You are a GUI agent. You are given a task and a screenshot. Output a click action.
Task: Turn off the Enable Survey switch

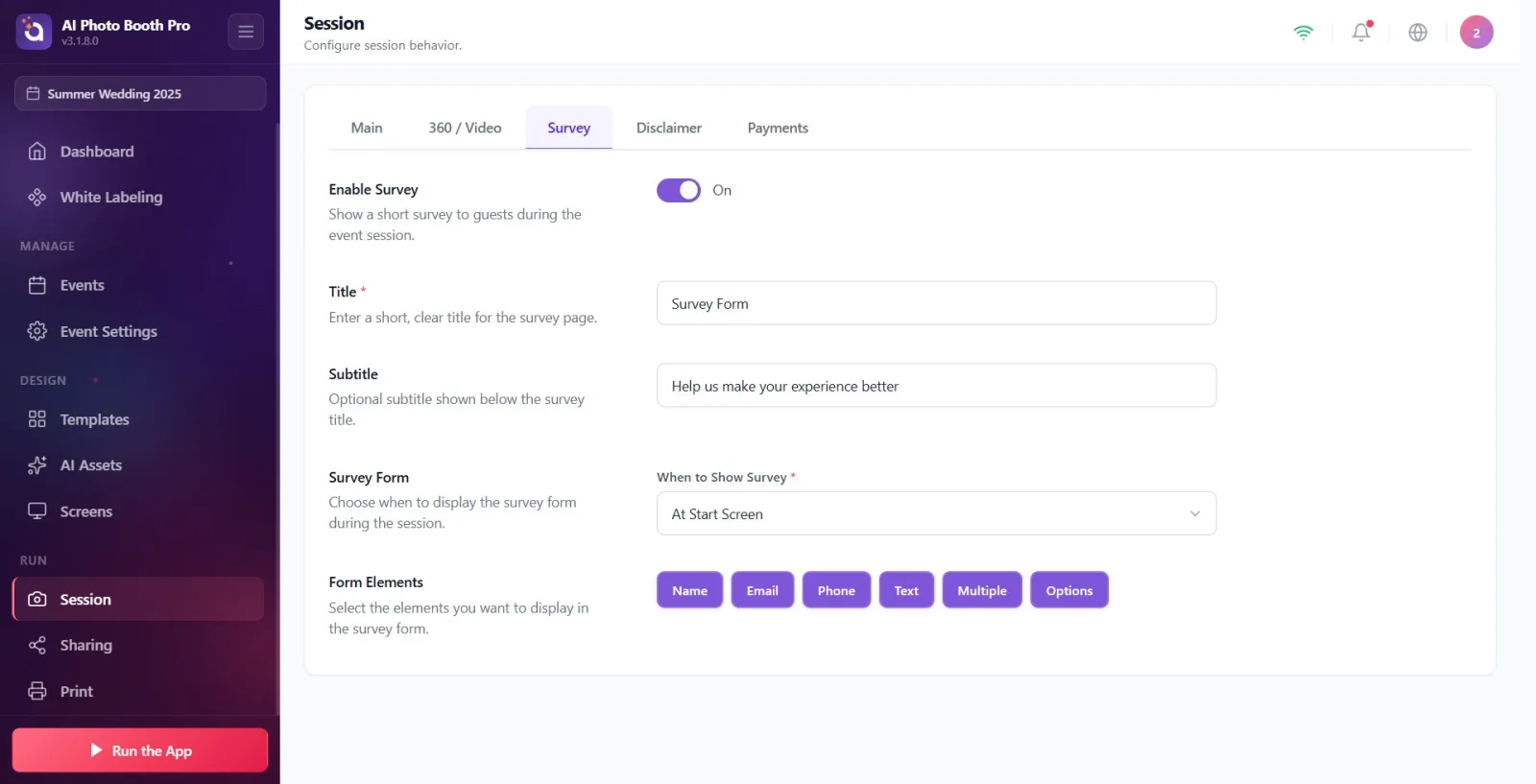(679, 190)
